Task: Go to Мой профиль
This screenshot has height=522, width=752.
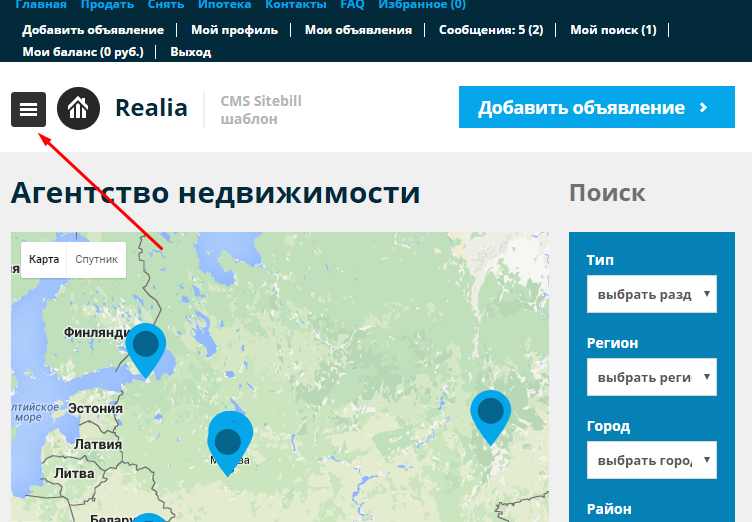Action: [x=235, y=30]
